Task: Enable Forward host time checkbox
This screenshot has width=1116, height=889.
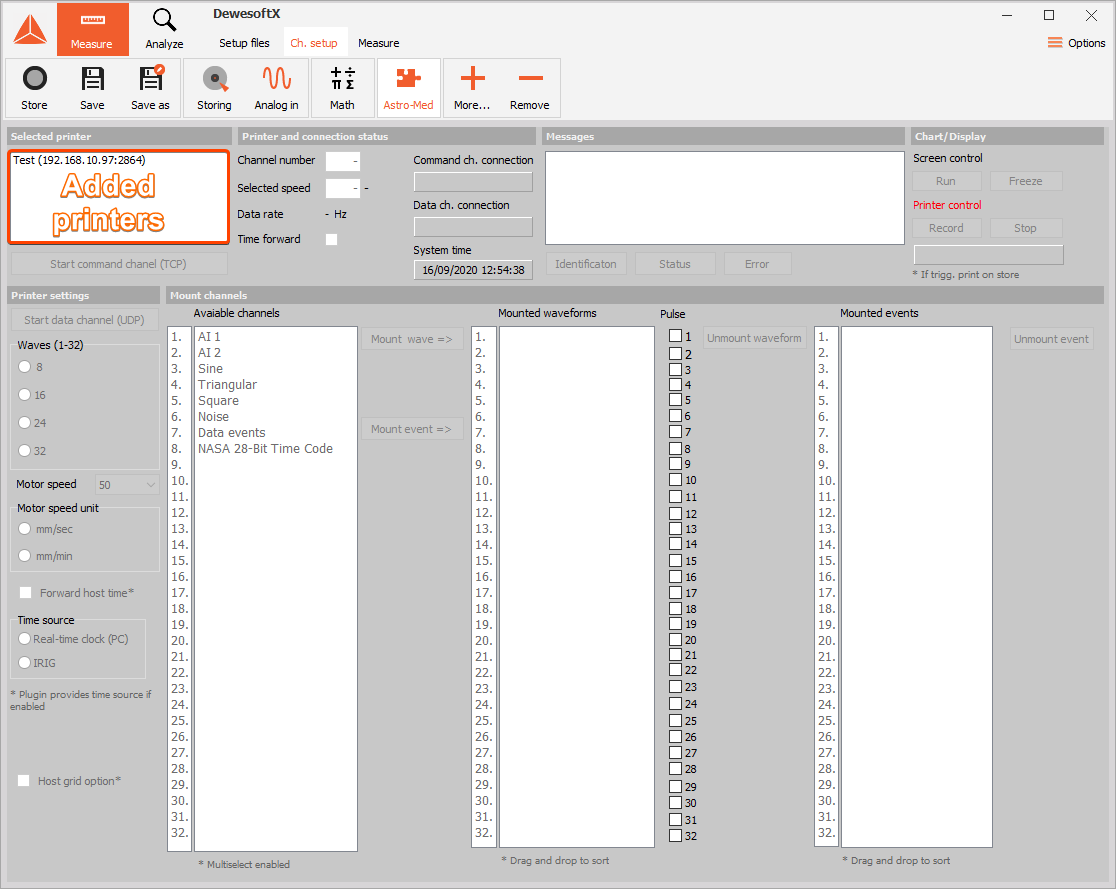Action: click(x=26, y=593)
